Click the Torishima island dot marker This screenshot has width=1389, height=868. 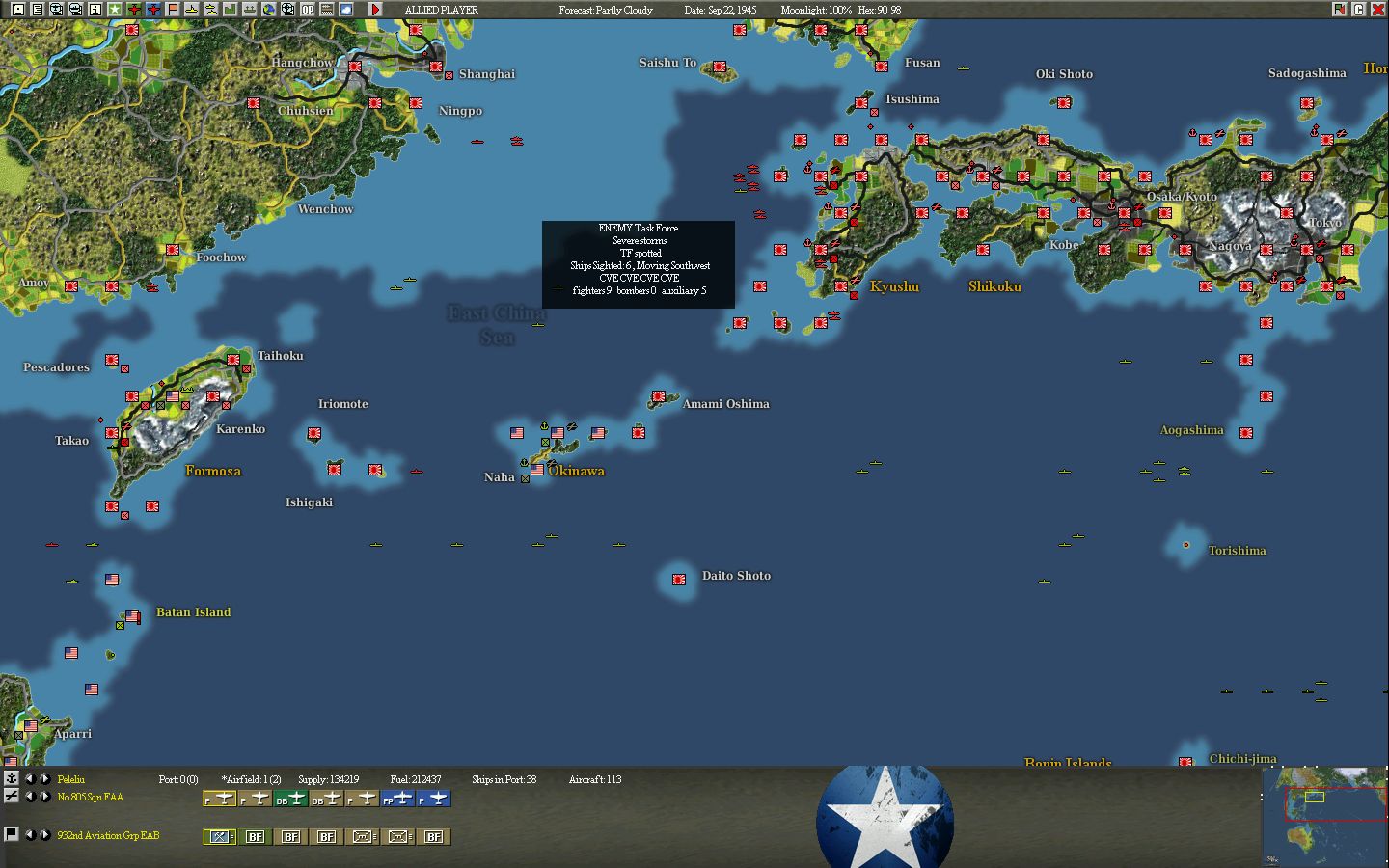[1186, 545]
